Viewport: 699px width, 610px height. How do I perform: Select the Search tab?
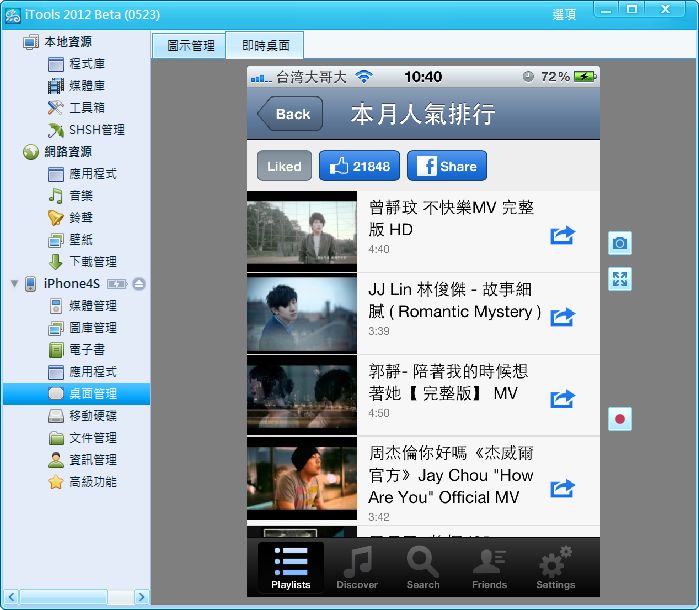pos(423,567)
